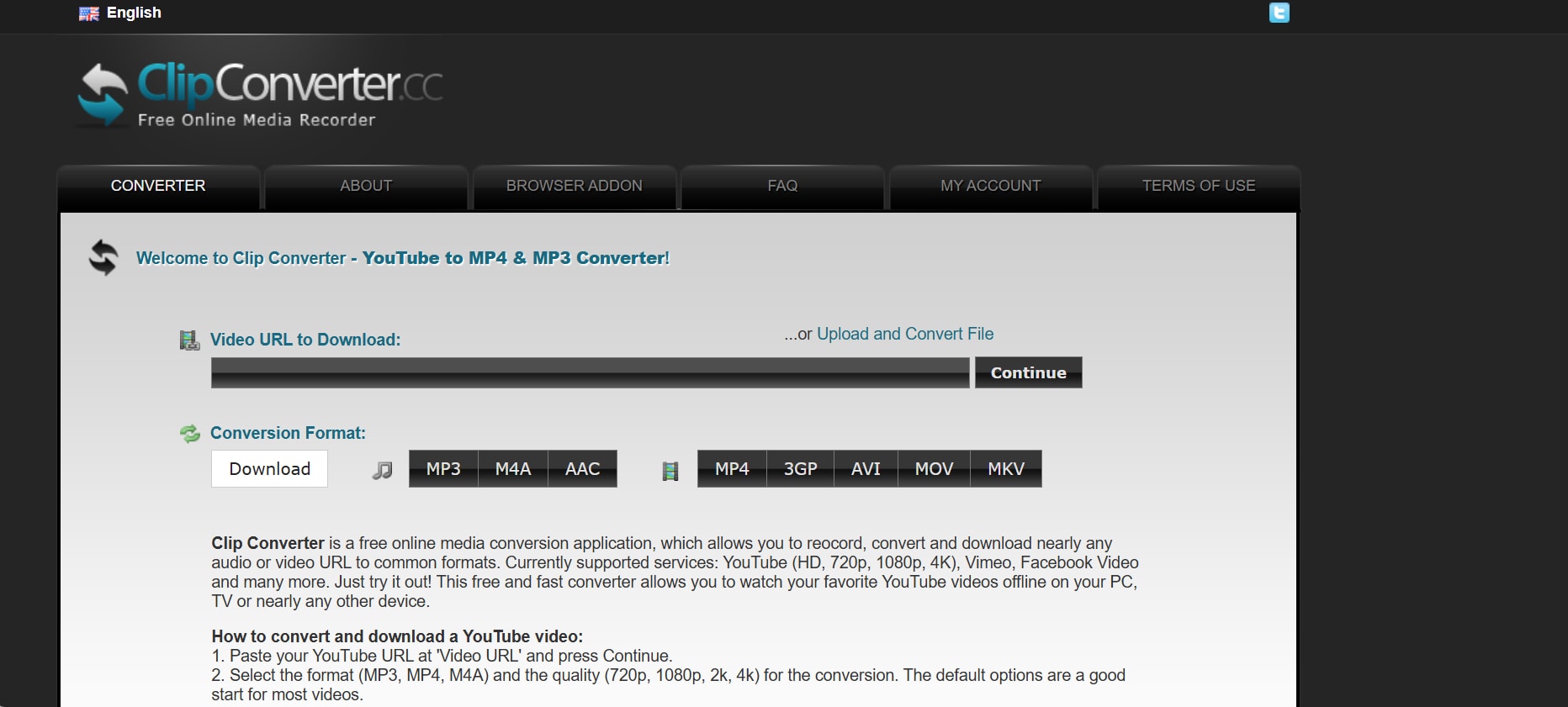
Task: Click the 'Free Online Media Recorder' tagline
Action: [257, 120]
